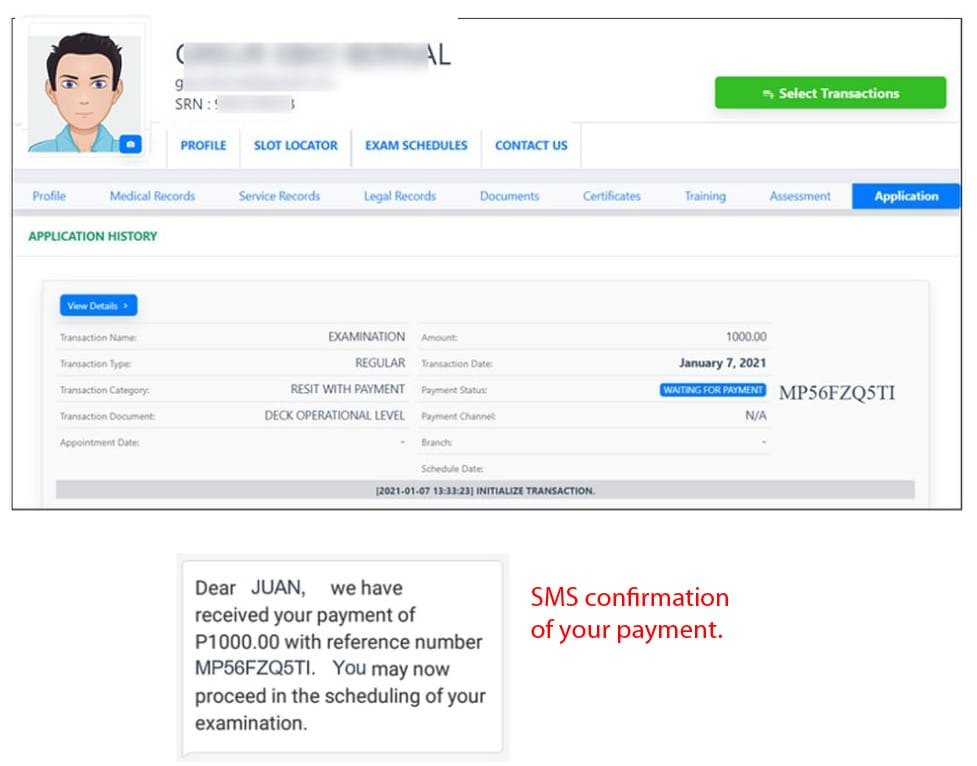Switch to the Medical Records tab
The height and width of the screenshot is (766, 977).
click(152, 196)
